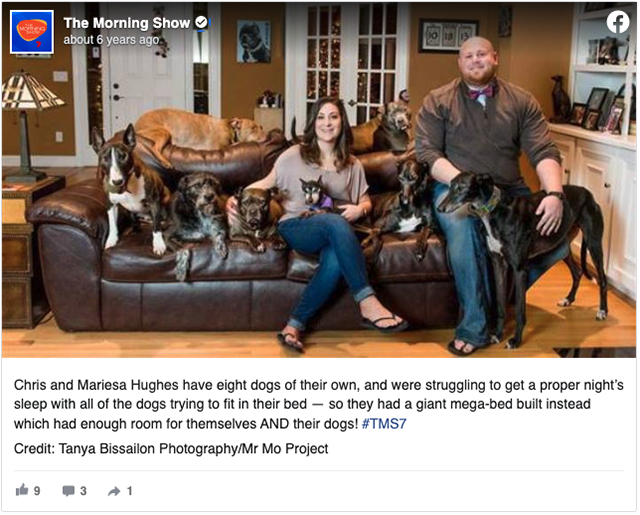Click the Facebook logo icon
The height and width of the screenshot is (515, 640).
pos(618,22)
